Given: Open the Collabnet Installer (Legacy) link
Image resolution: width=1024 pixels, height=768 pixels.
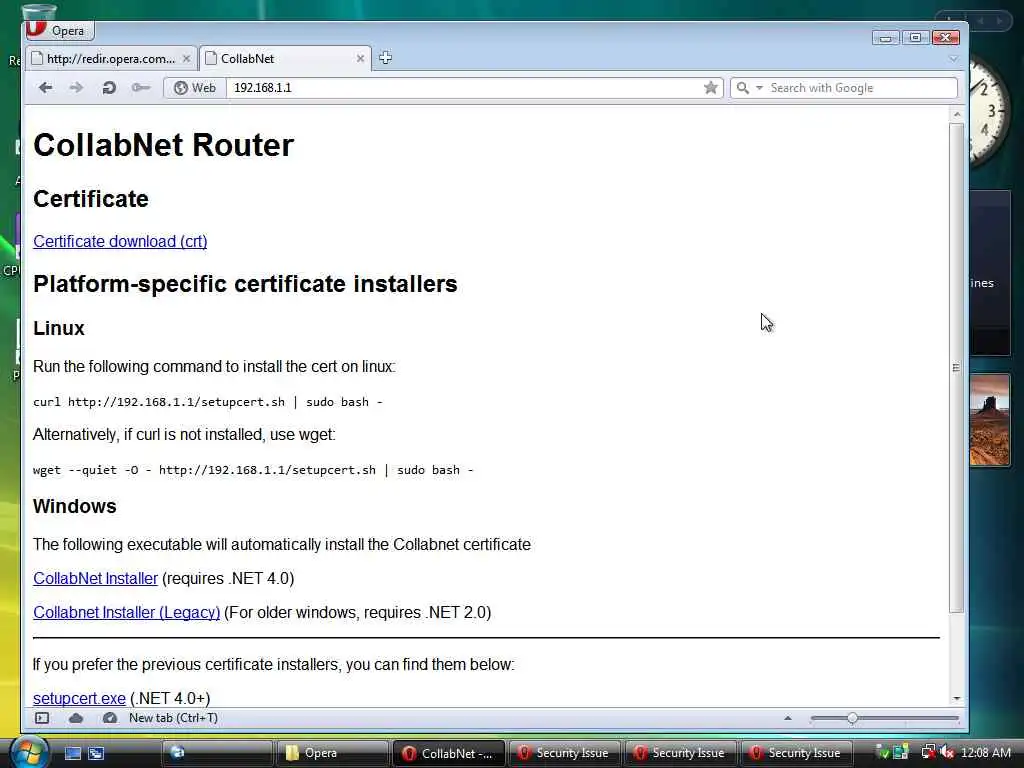Looking at the screenshot, I should click(x=127, y=612).
